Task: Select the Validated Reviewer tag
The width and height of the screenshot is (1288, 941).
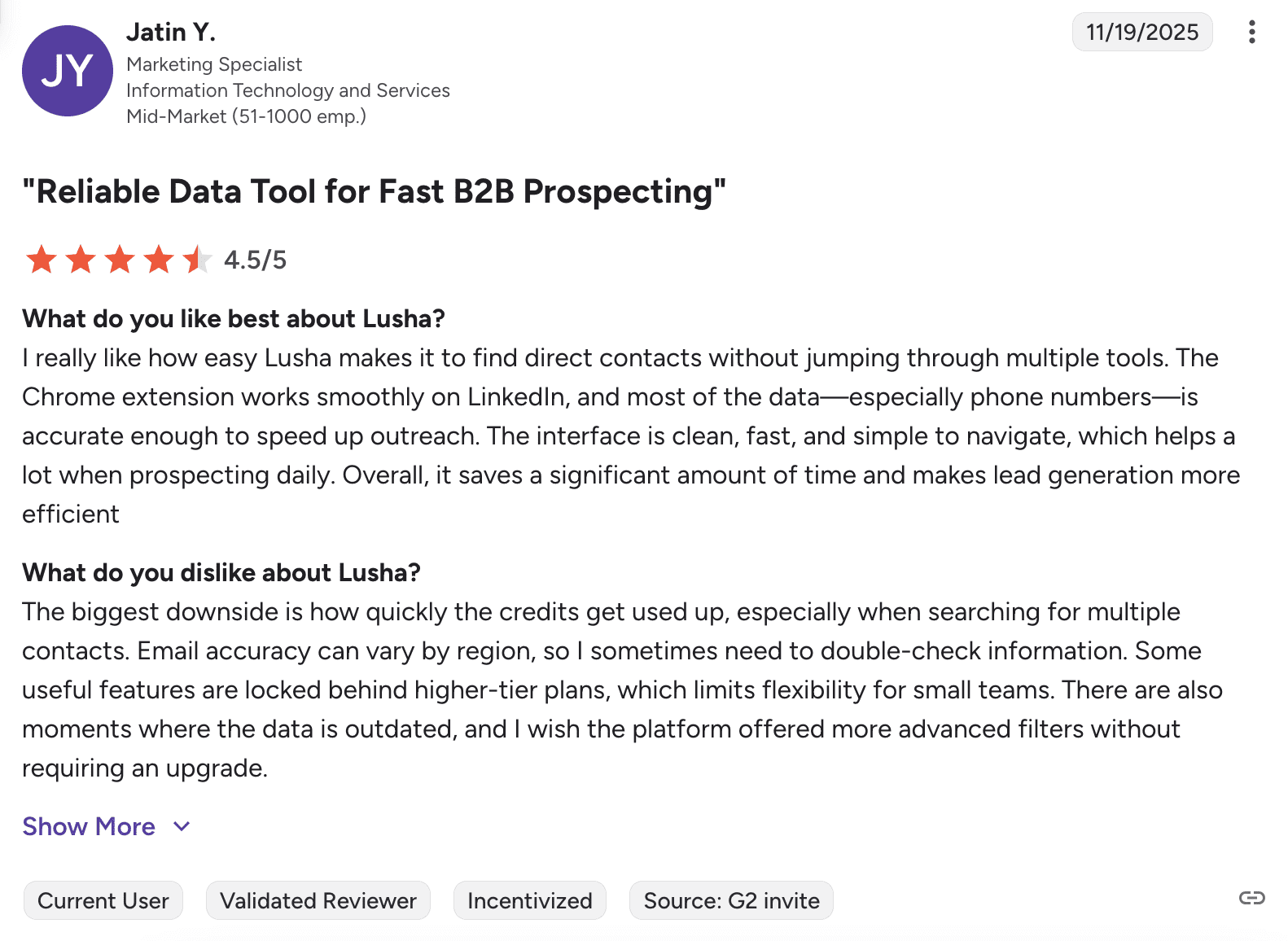Action: pyautogui.click(x=318, y=900)
